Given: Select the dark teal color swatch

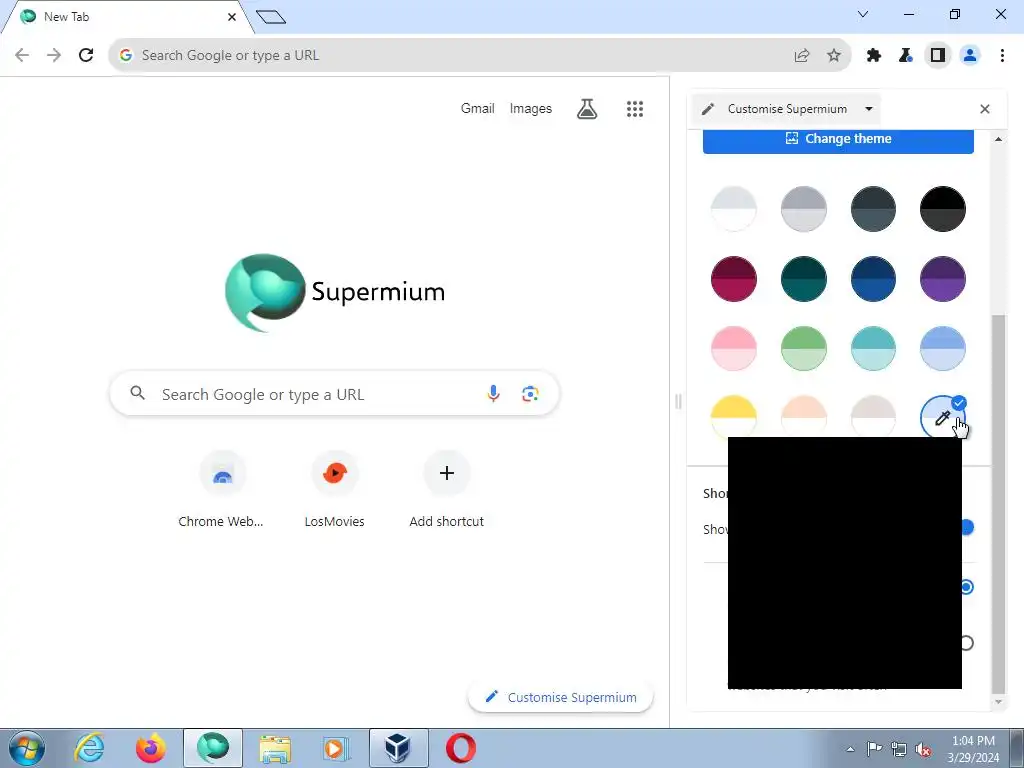Looking at the screenshot, I should tap(804, 279).
